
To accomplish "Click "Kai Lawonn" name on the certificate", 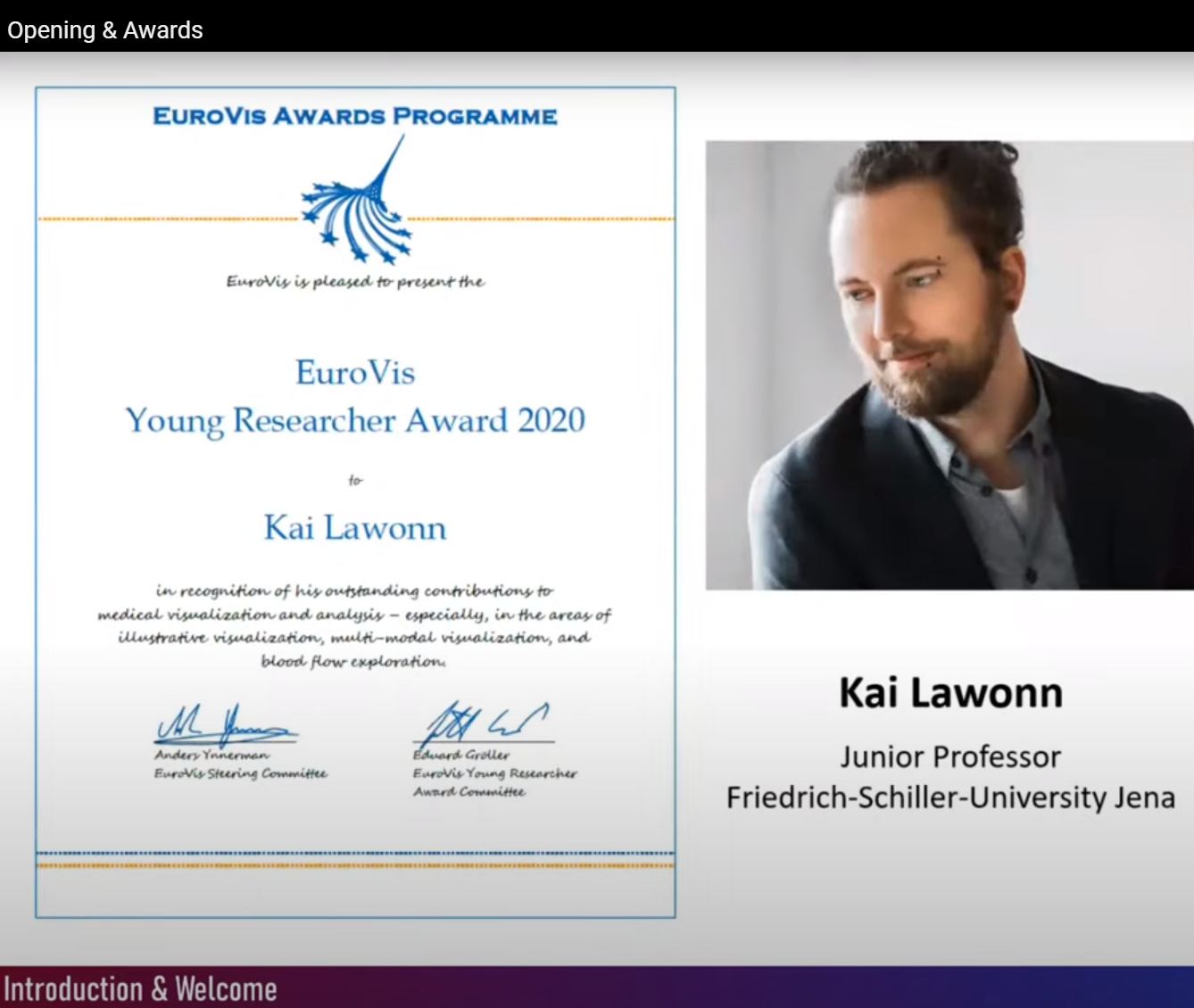I will 355,528.
